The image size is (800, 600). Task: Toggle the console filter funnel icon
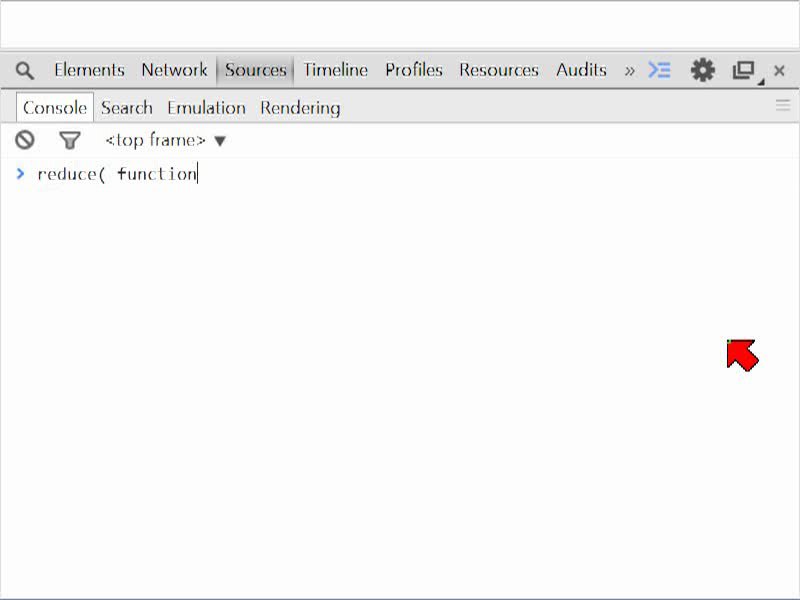click(x=70, y=140)
